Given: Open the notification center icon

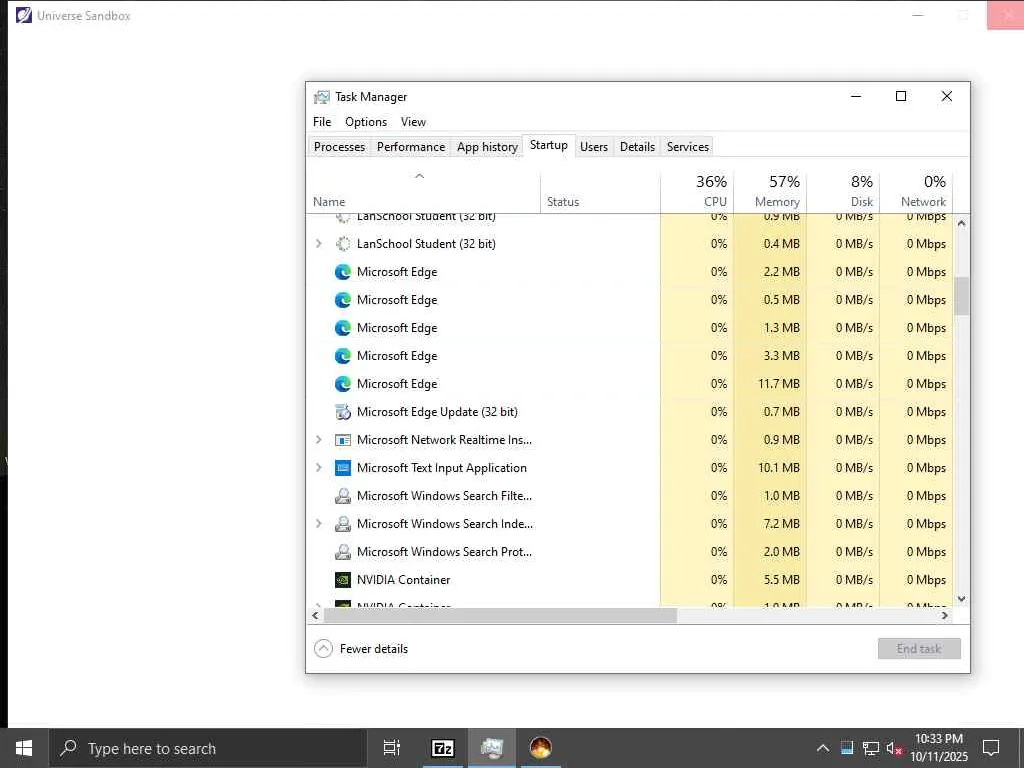Looking at the screenshot, I should point(991,748).
